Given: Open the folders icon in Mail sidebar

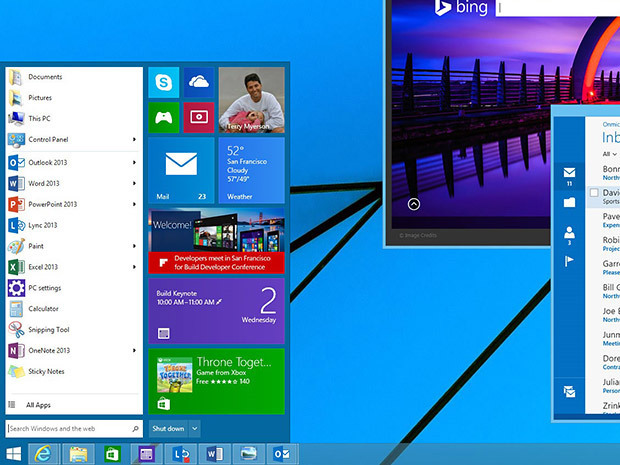Looking at the screenshot, I should click(x=569, y=202).
